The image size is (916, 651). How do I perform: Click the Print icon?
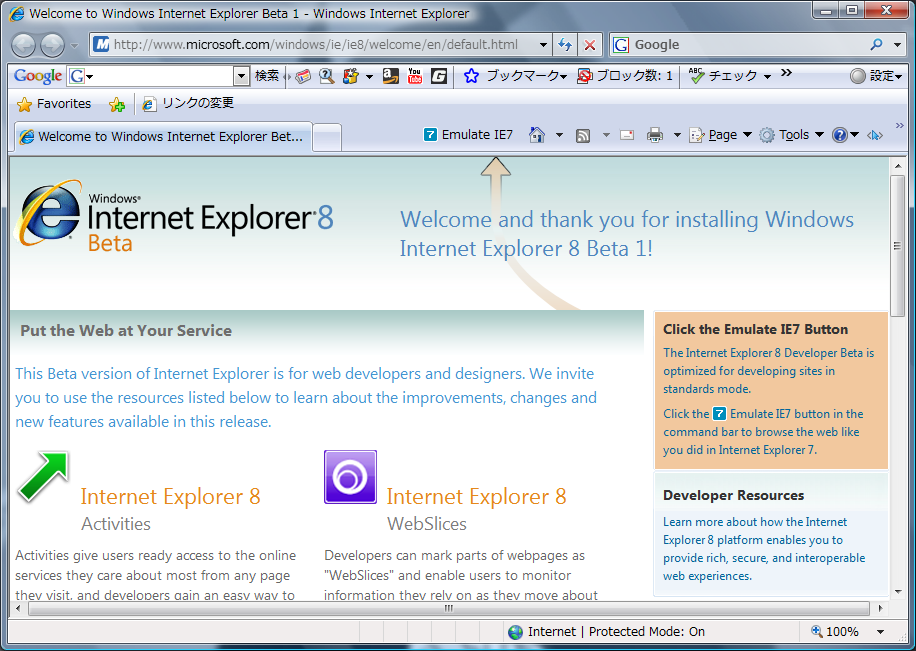655,135
